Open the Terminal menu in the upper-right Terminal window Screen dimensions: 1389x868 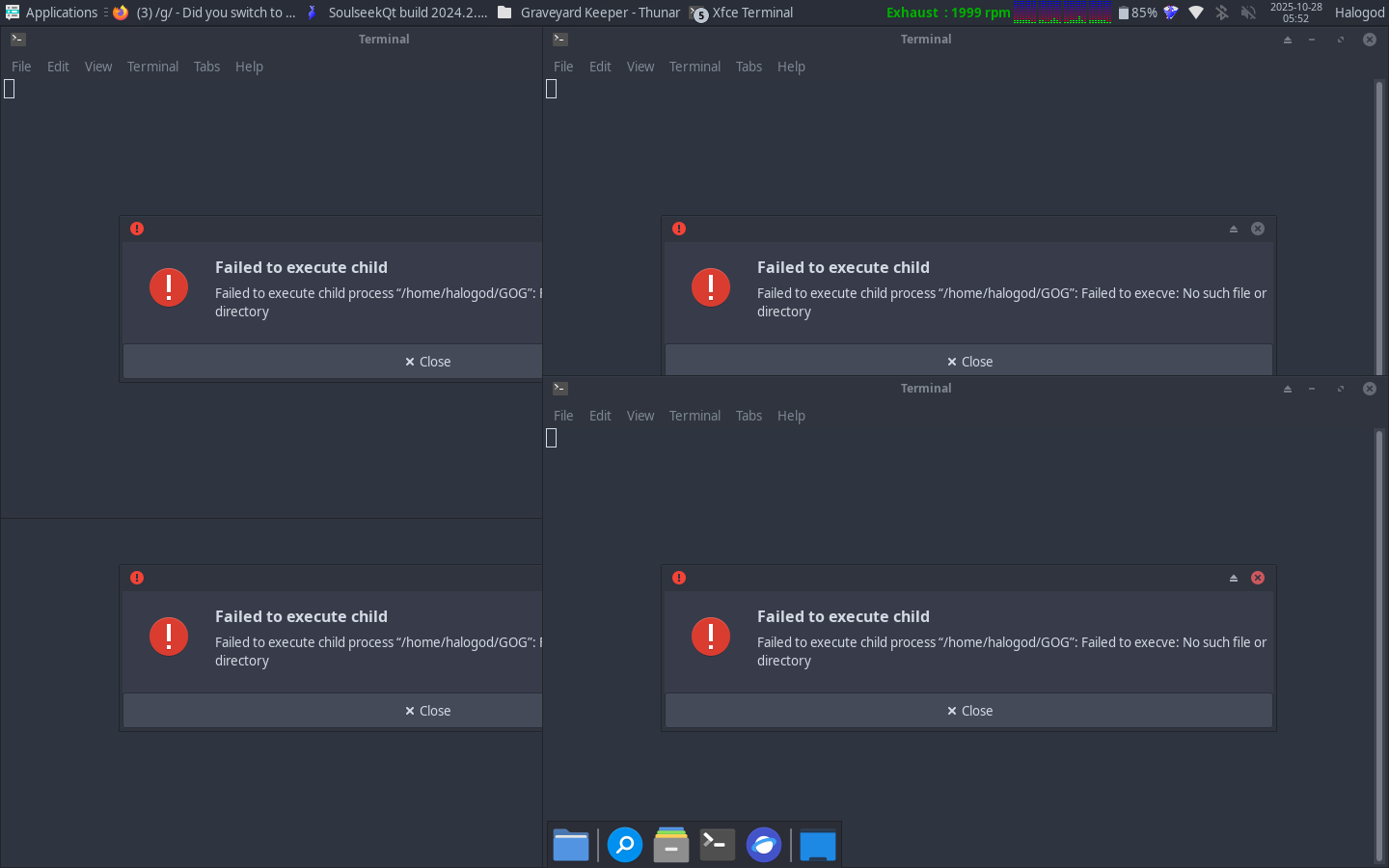[x=694, y=67]
